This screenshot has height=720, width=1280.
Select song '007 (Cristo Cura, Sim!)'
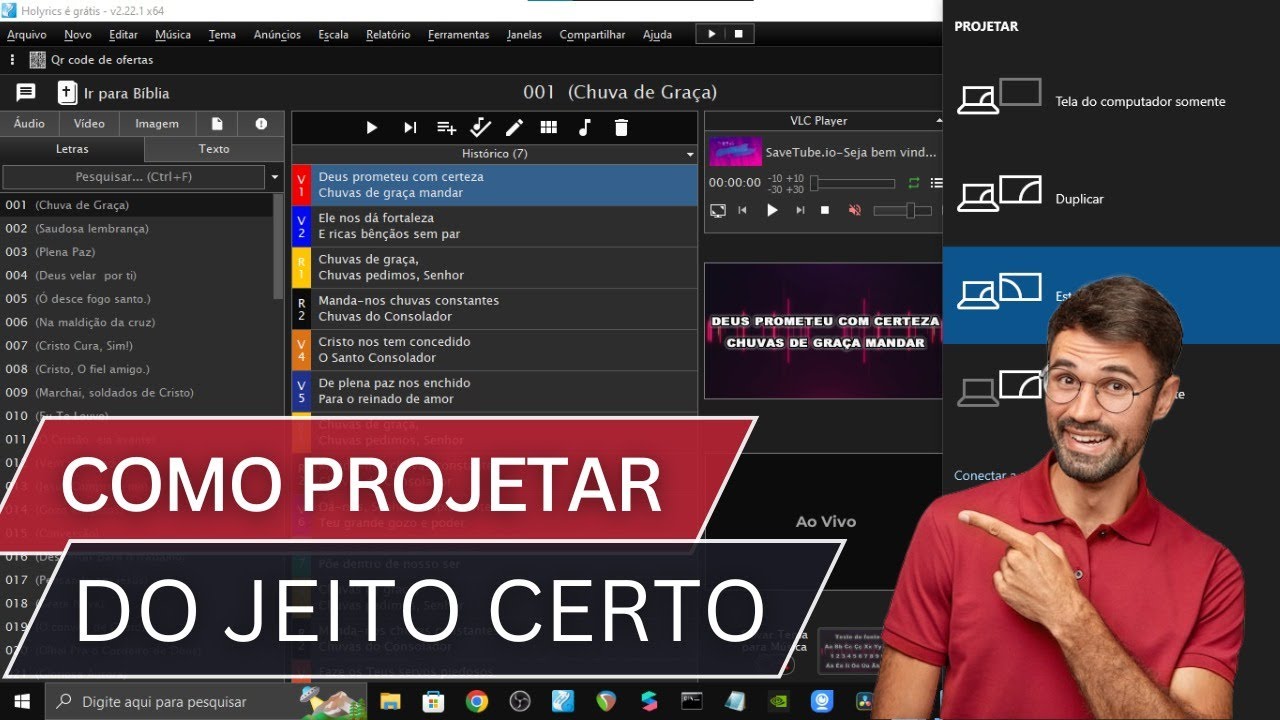pos(136,345)
